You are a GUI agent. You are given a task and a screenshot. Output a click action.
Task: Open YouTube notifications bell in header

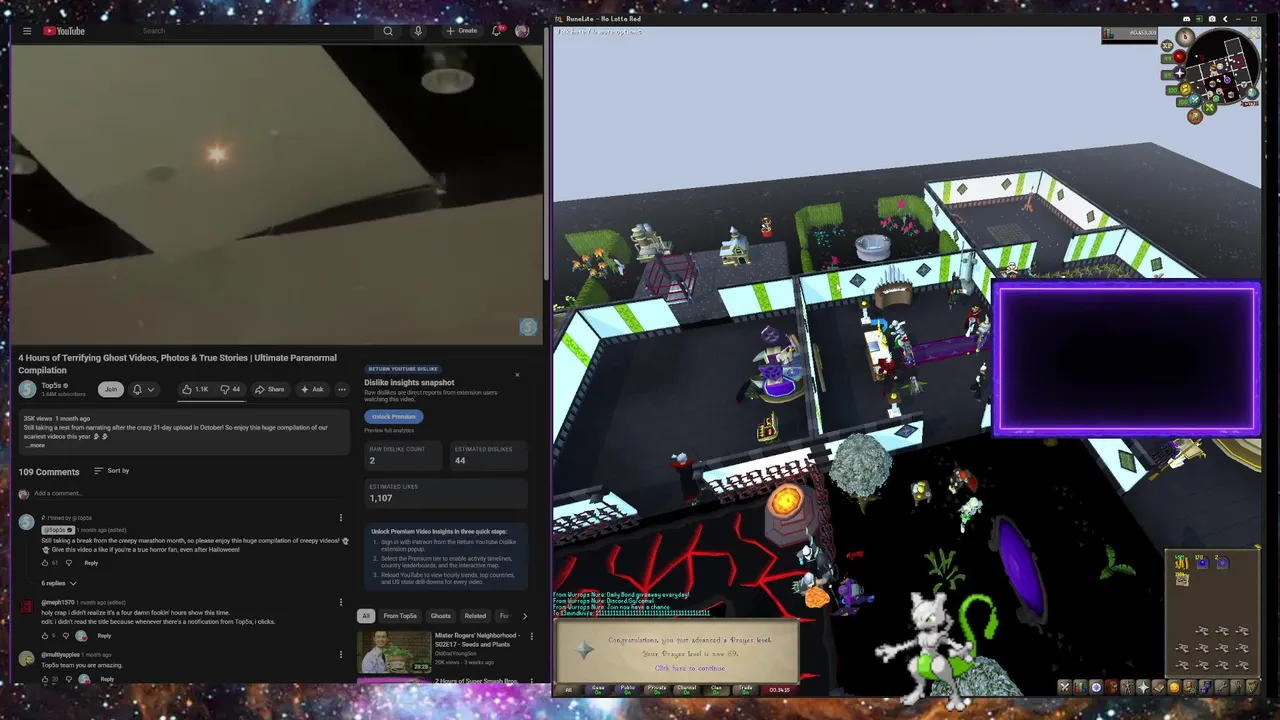[496, 31]
